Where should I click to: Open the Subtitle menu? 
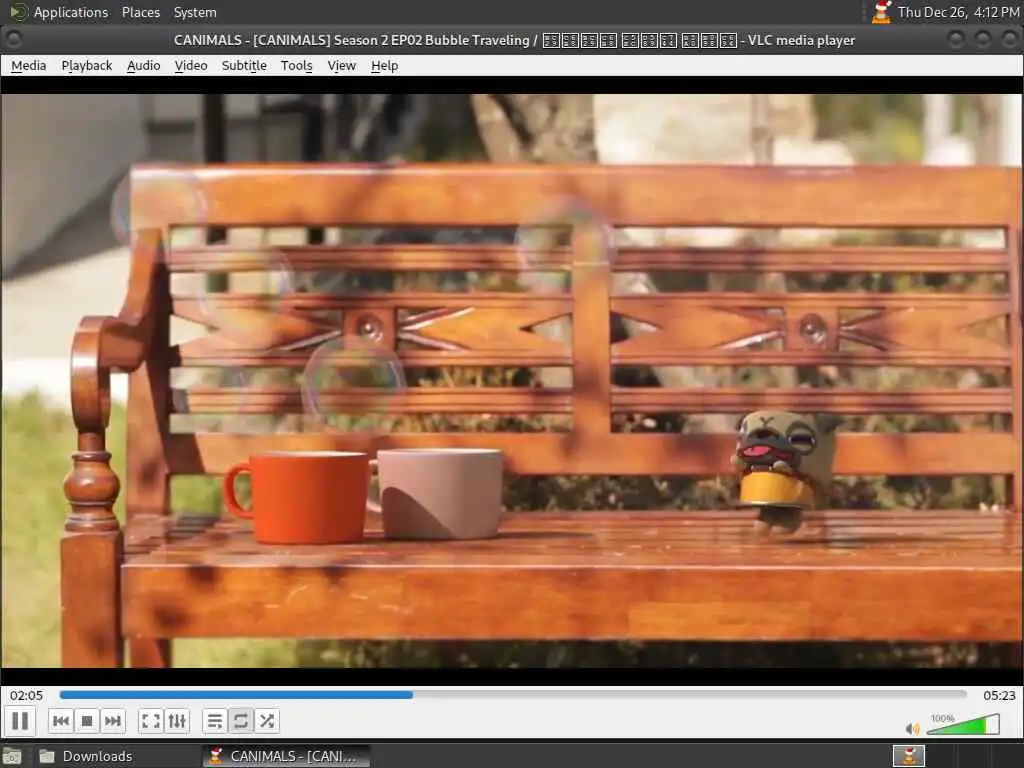(244, 65)
